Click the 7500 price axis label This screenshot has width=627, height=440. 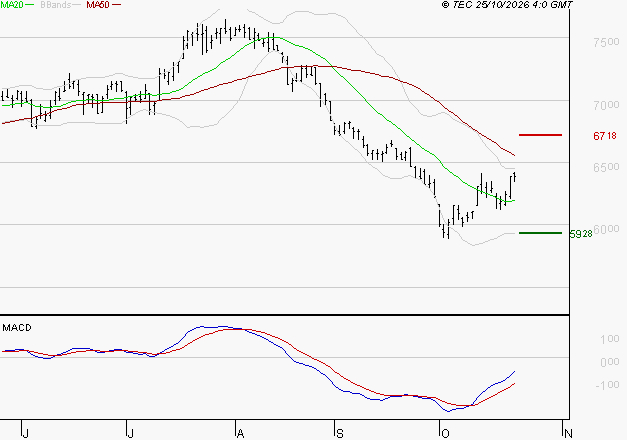607,42
